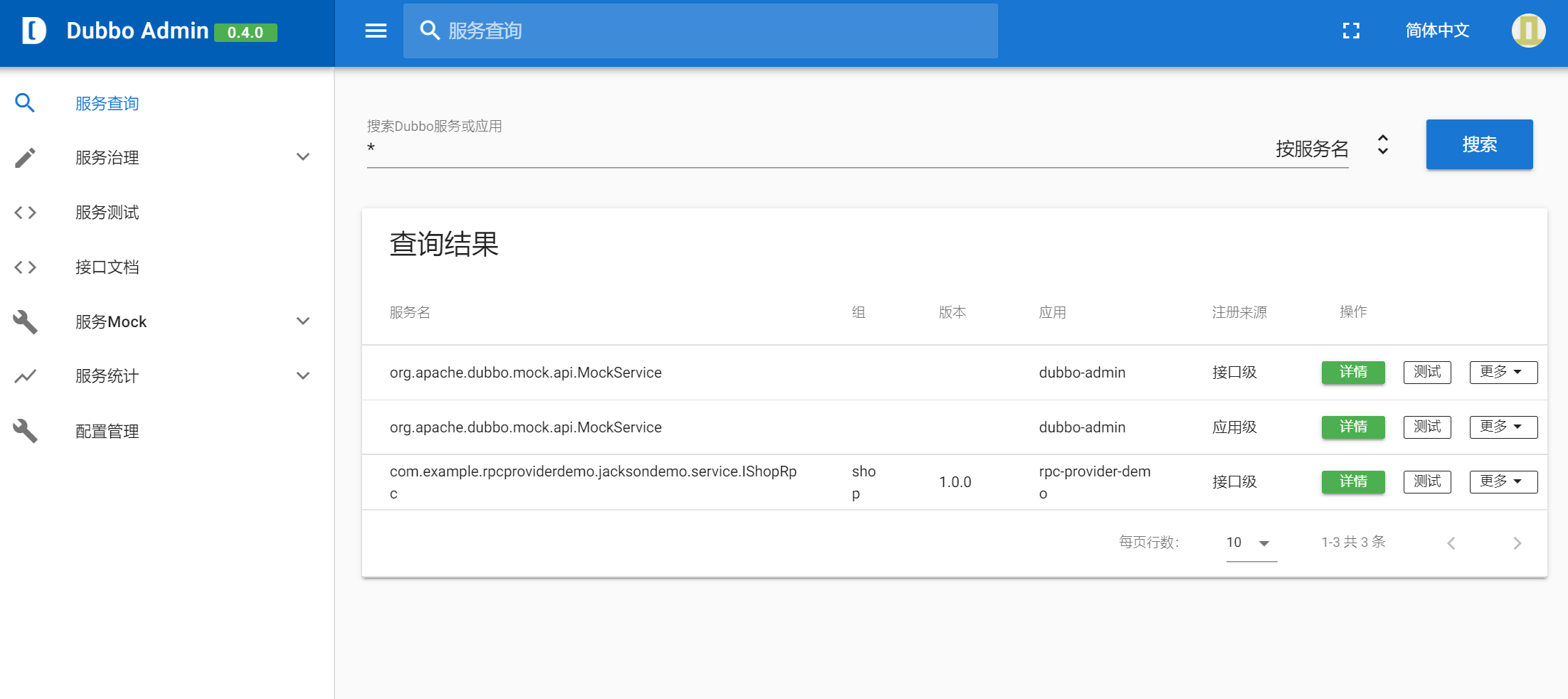Click the rpc-provider-demo application cell
This screenshot has height=699, width=1568.
tap(1095, 482)
